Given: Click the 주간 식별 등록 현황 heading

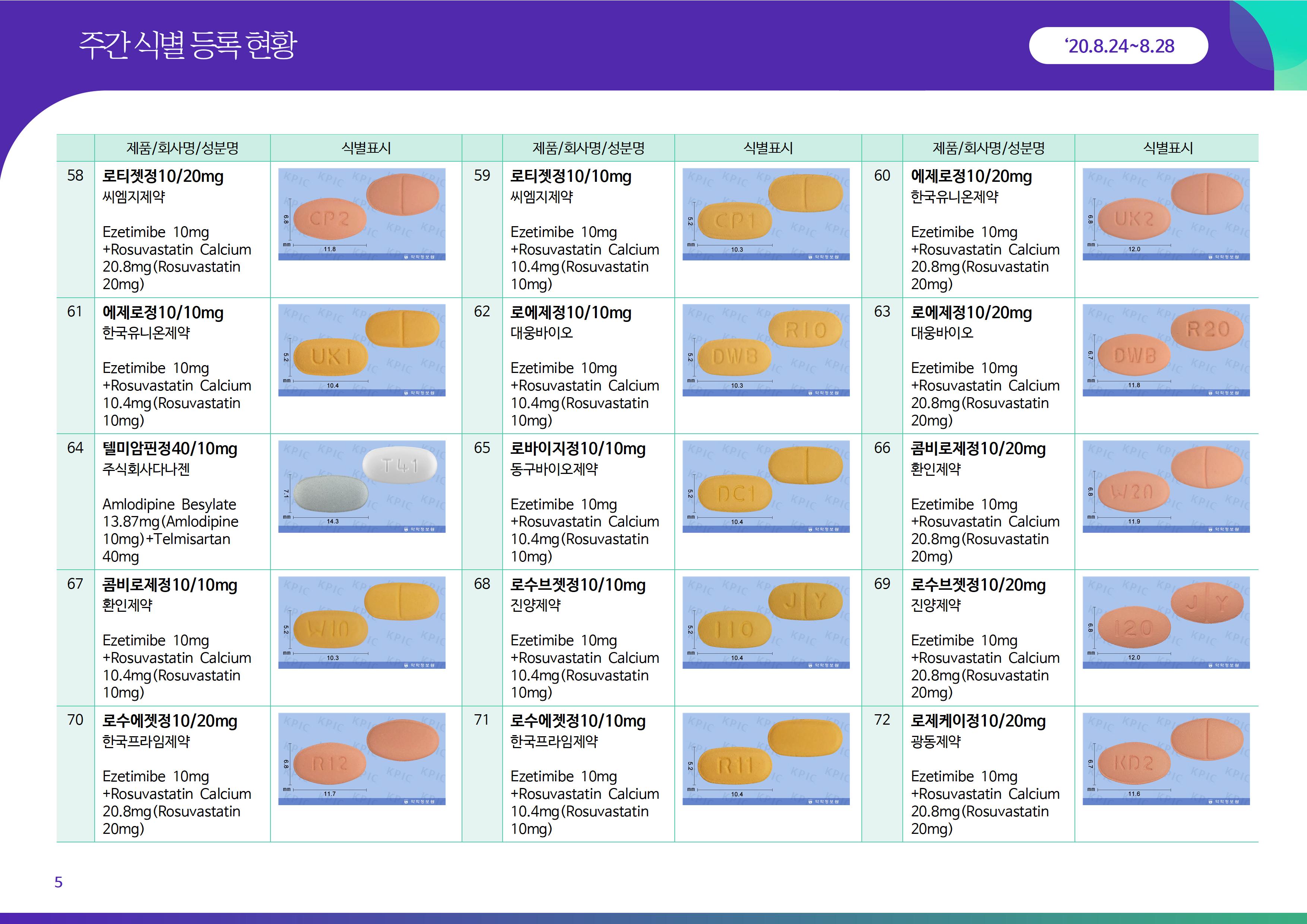Looking at the screenshot, I should point(188,45).
